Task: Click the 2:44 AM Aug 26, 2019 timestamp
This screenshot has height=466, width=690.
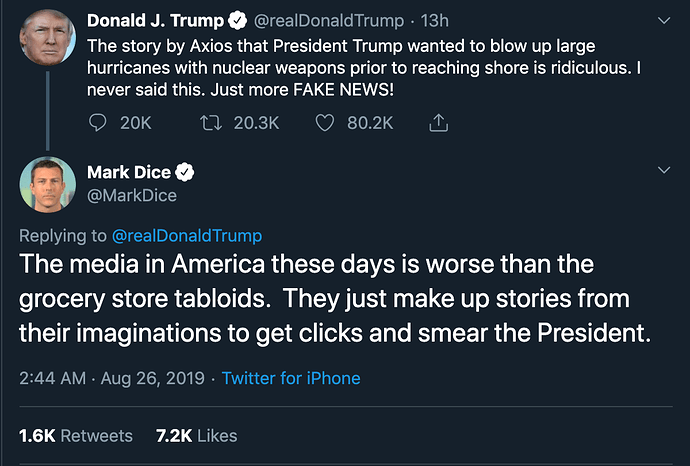Action: click(x=112, y=379)
